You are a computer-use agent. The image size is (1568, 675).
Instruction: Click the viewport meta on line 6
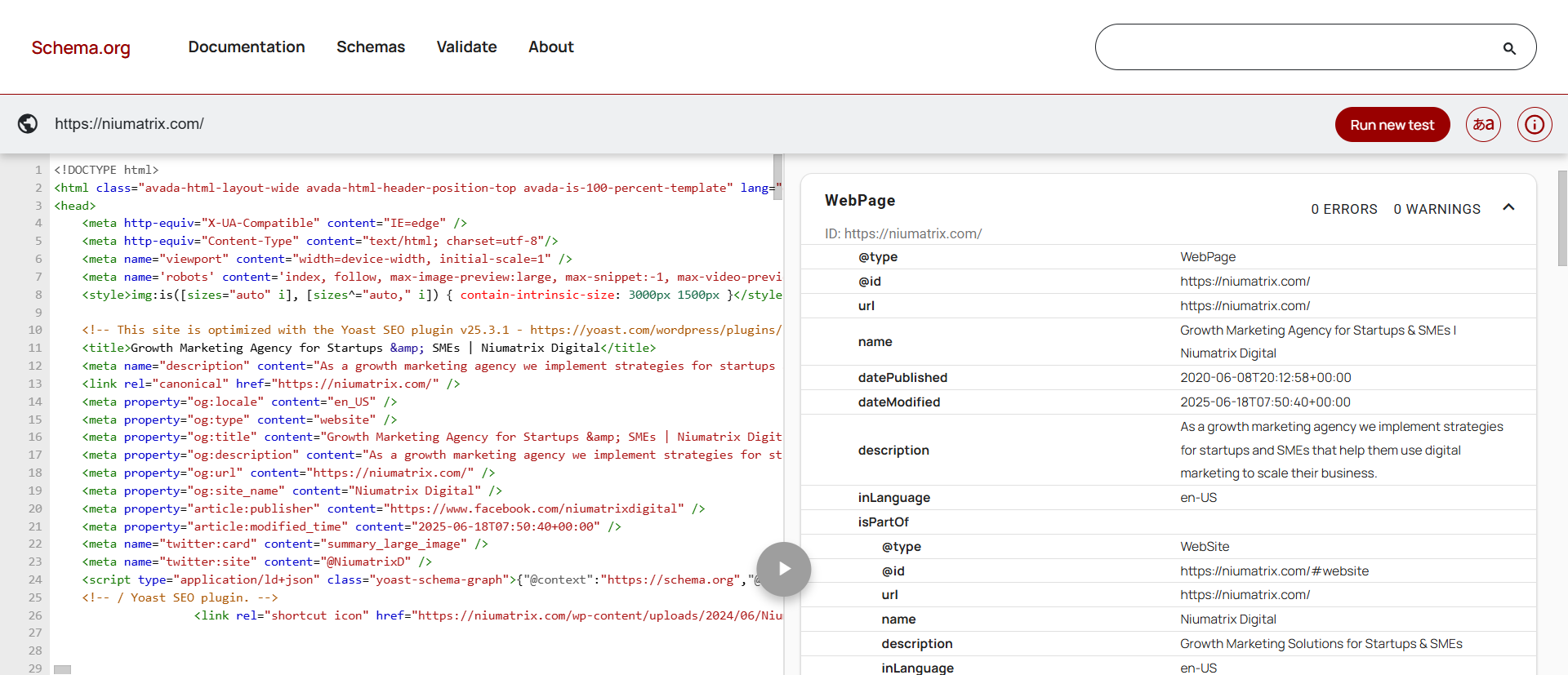(x=327, y=259)
